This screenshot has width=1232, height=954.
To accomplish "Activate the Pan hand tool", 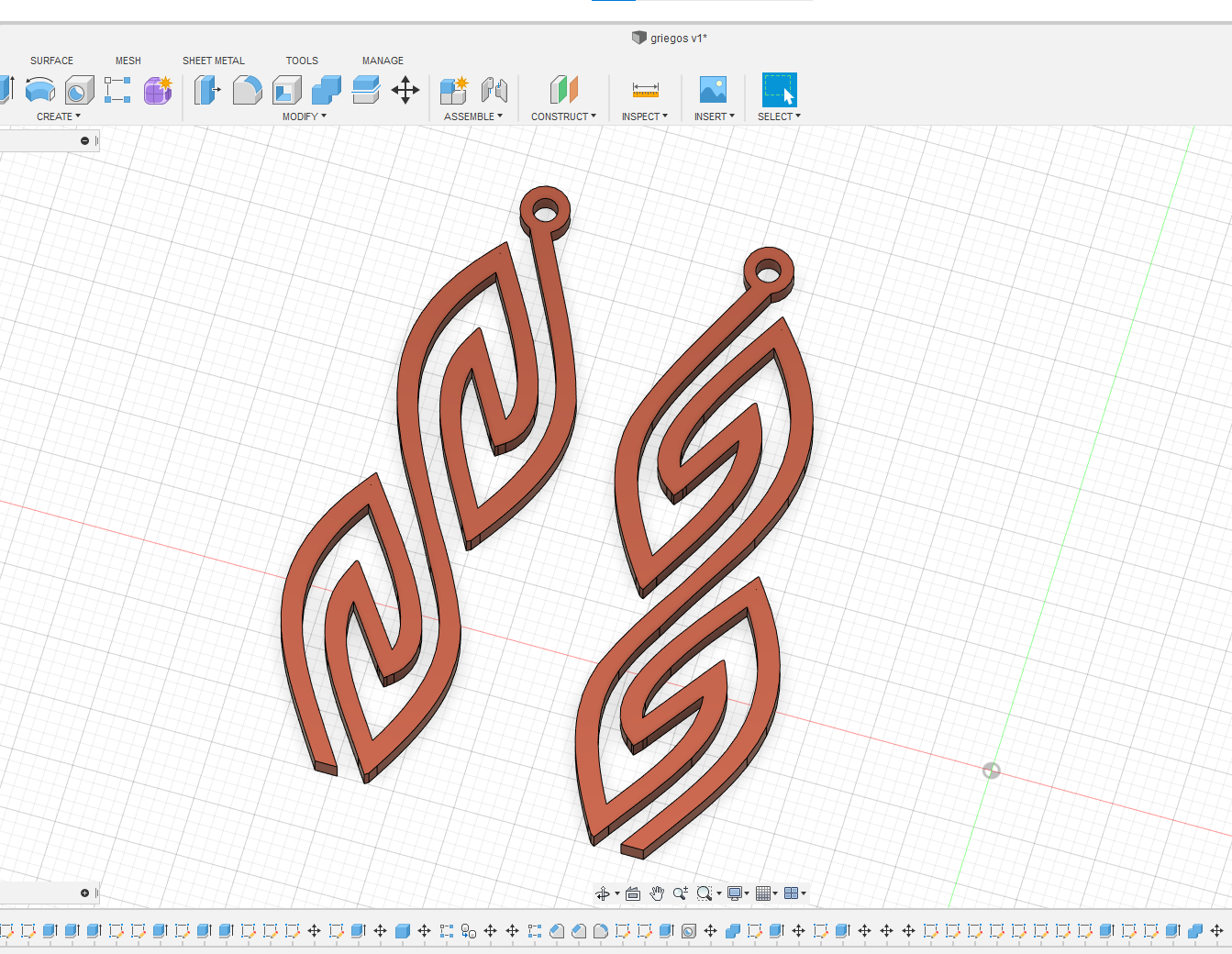I will click(657, 893).
